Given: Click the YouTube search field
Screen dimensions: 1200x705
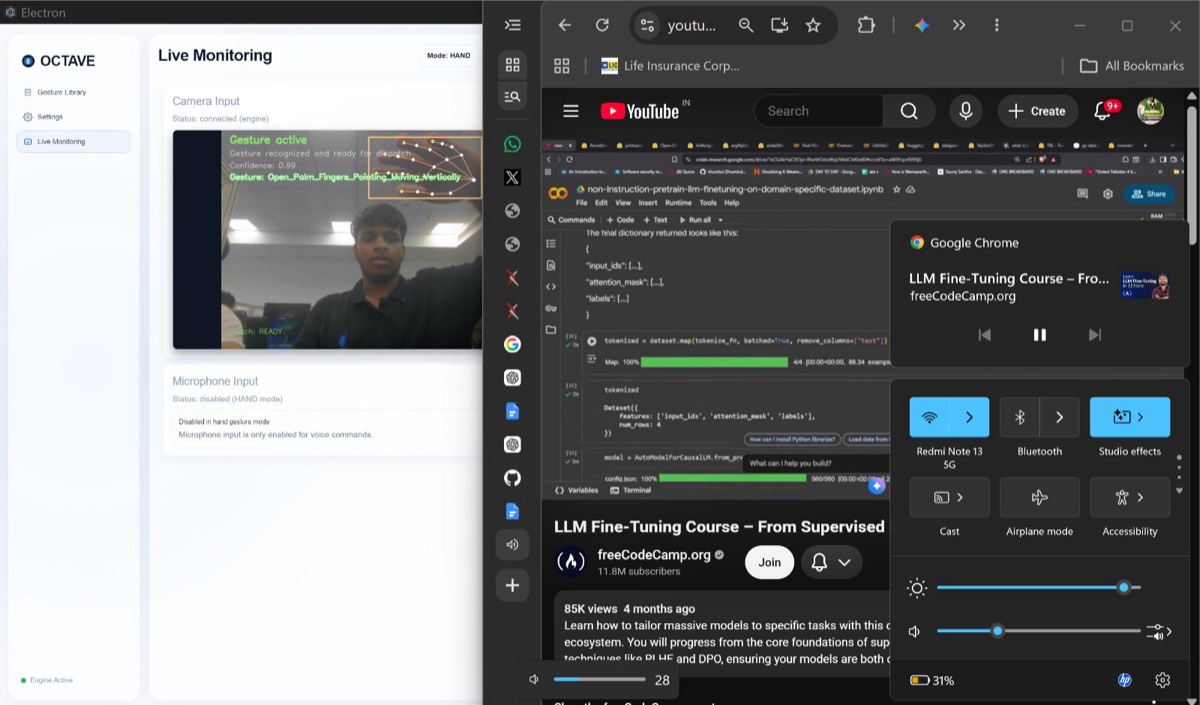Looking at the screenshot, I should (x=818, y=111).
